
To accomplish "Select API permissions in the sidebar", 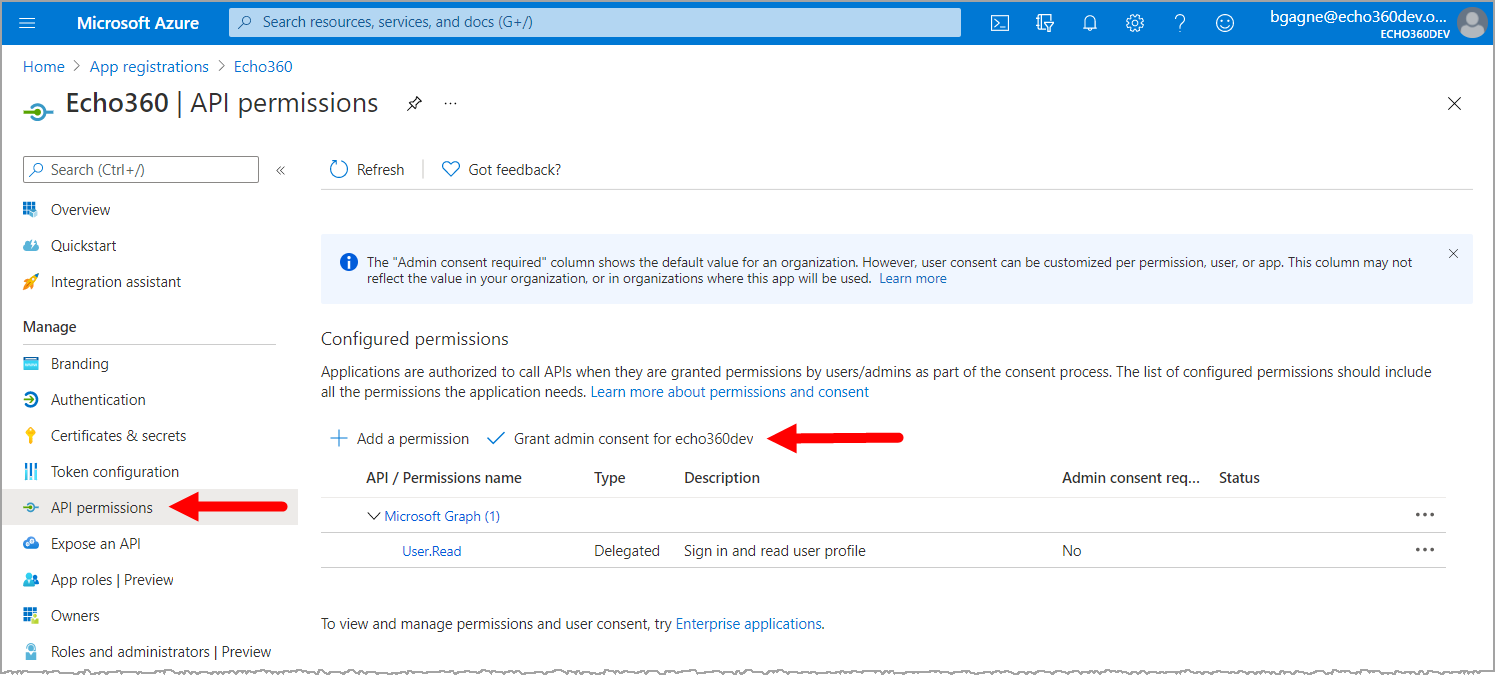I will (149, 508).
